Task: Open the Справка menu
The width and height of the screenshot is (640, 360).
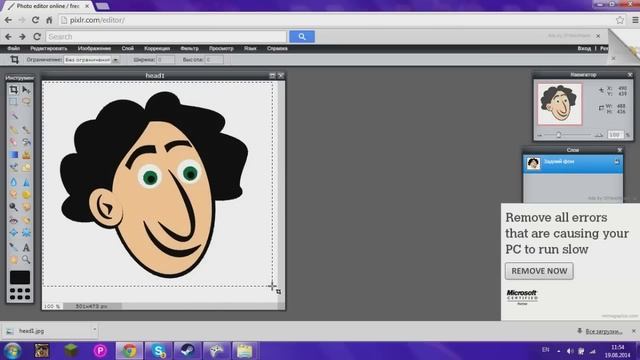Action: pos(277,49)
